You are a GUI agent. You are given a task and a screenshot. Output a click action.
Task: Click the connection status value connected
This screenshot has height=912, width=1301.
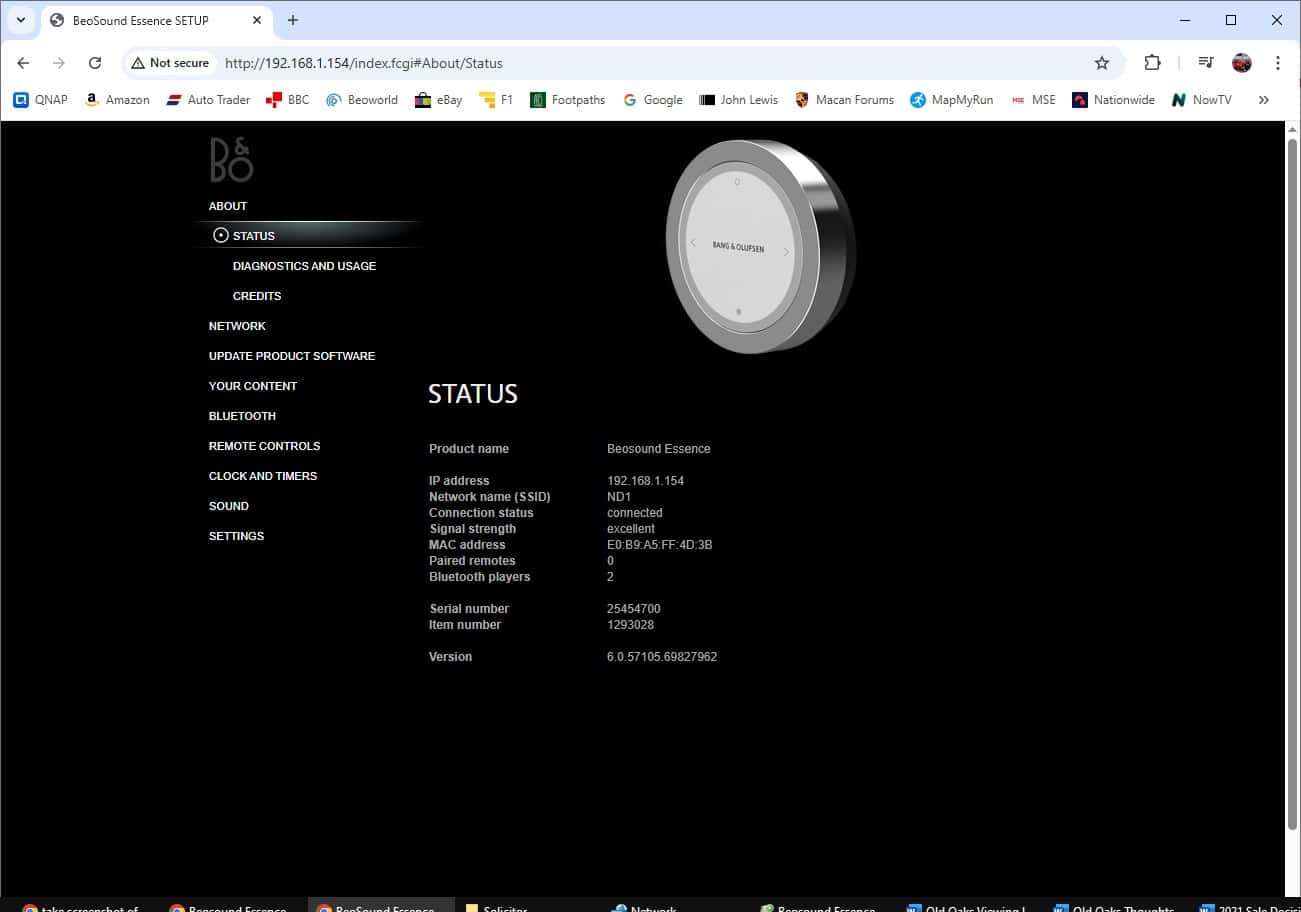635,513
